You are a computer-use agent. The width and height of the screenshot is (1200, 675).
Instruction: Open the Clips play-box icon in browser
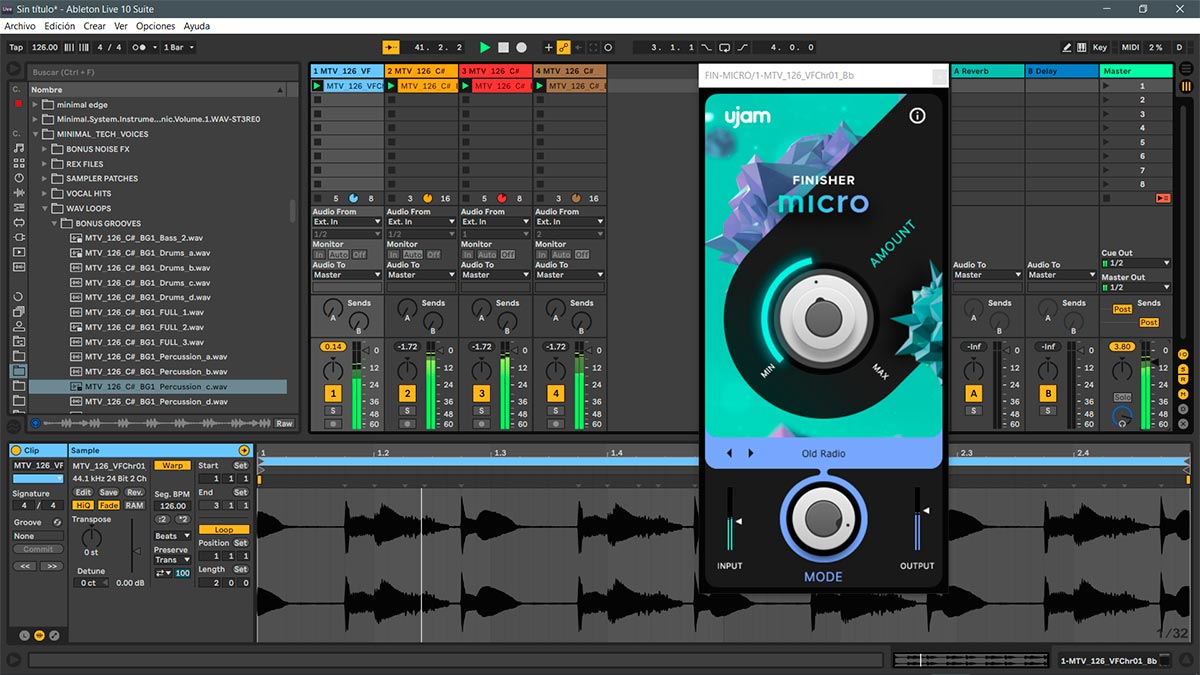click(x=18, y=252)
